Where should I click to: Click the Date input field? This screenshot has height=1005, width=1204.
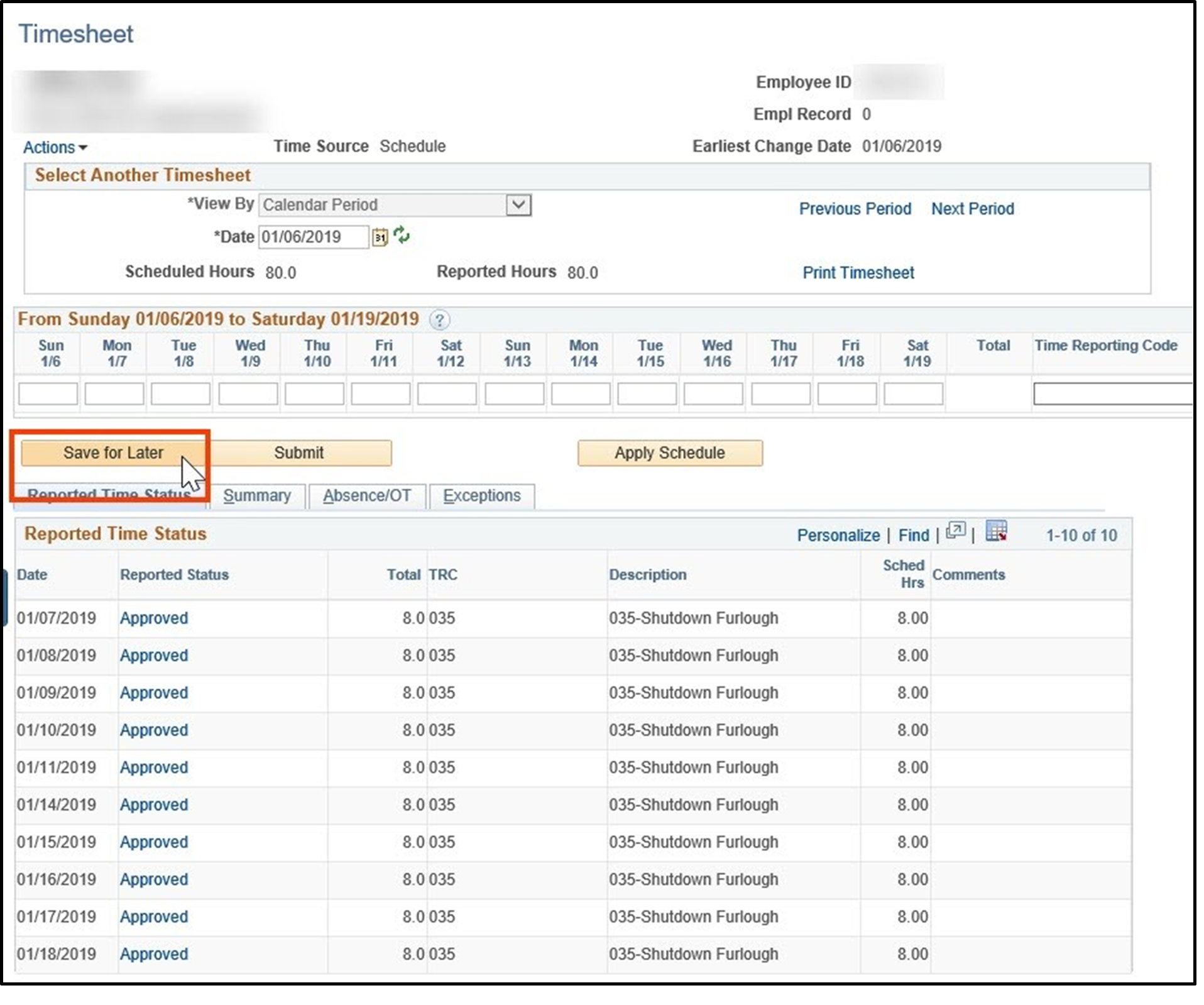312,237
